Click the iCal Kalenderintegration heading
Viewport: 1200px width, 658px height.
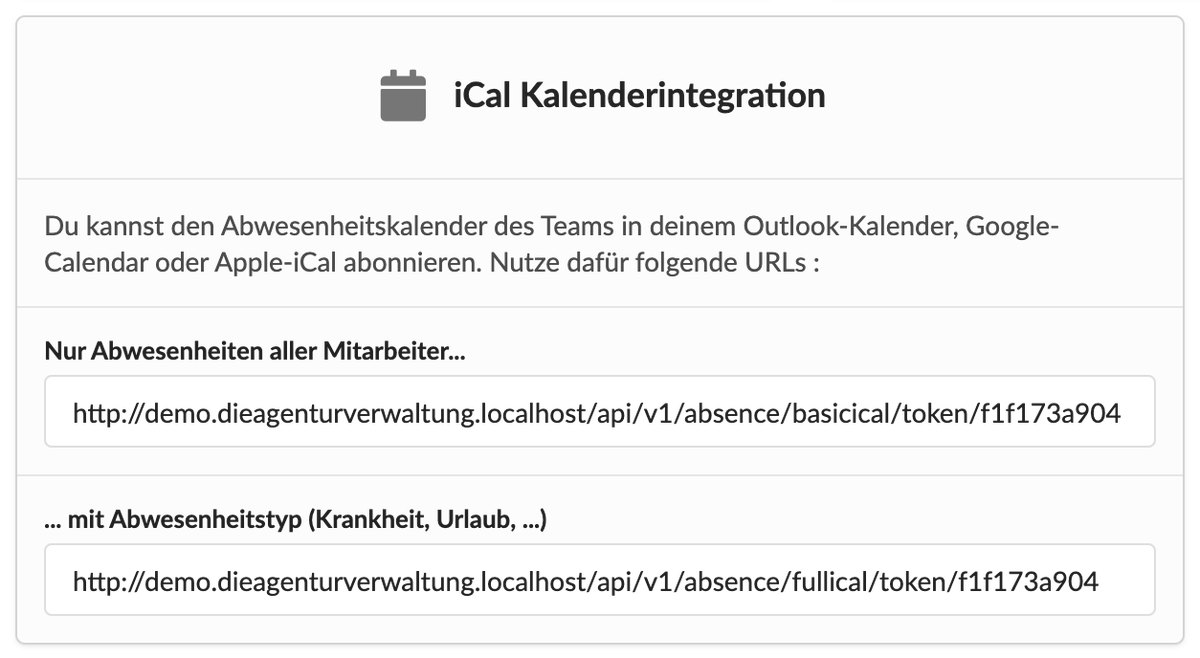click(x=639, y=96)
